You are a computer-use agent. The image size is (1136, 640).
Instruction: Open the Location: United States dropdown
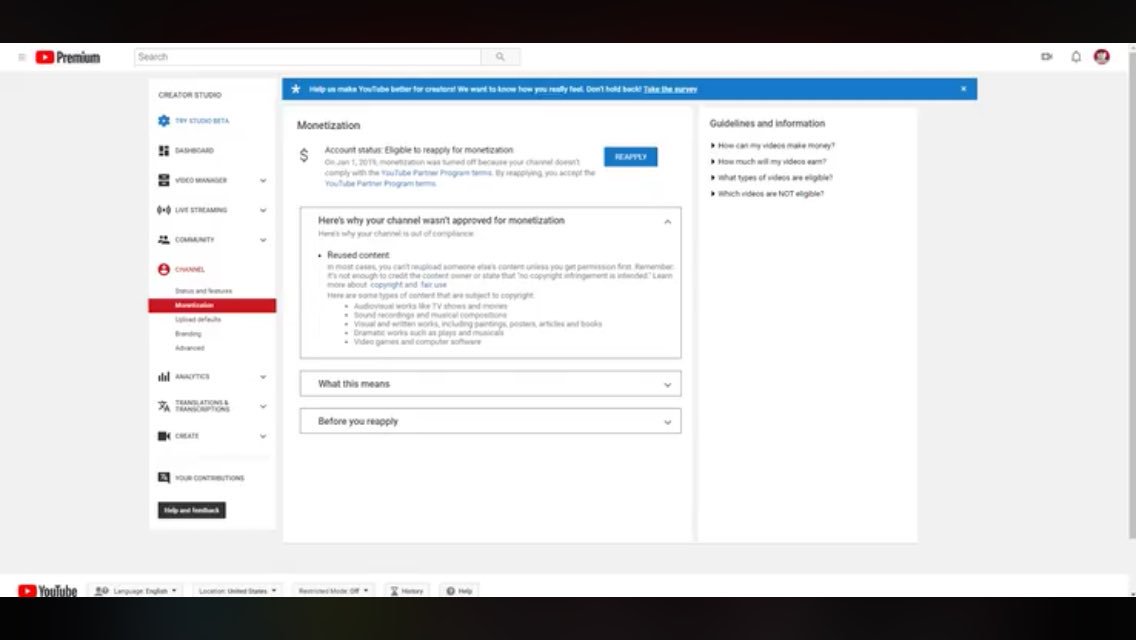[237, 591]
